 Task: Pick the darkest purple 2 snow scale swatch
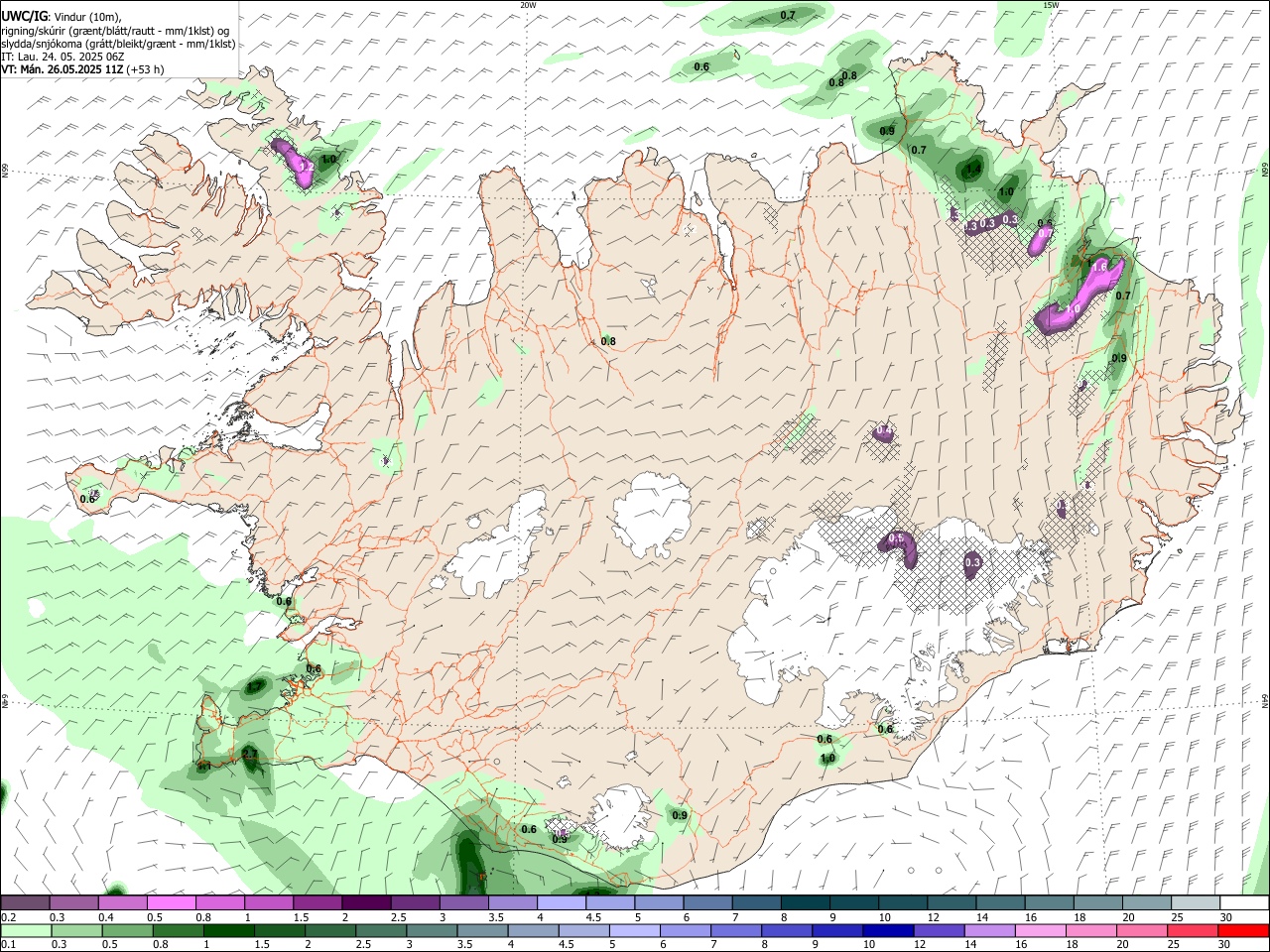pyautogui.click(x=365, y=902)
